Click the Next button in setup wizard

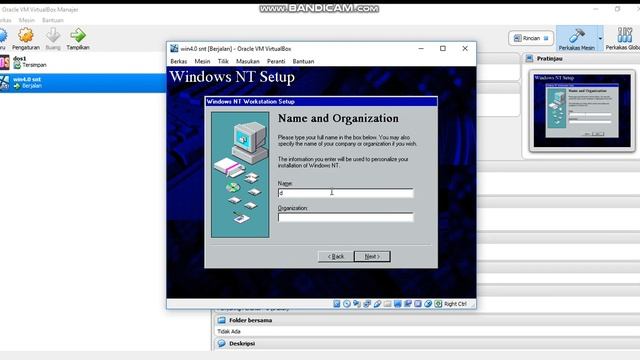[372, 256]
